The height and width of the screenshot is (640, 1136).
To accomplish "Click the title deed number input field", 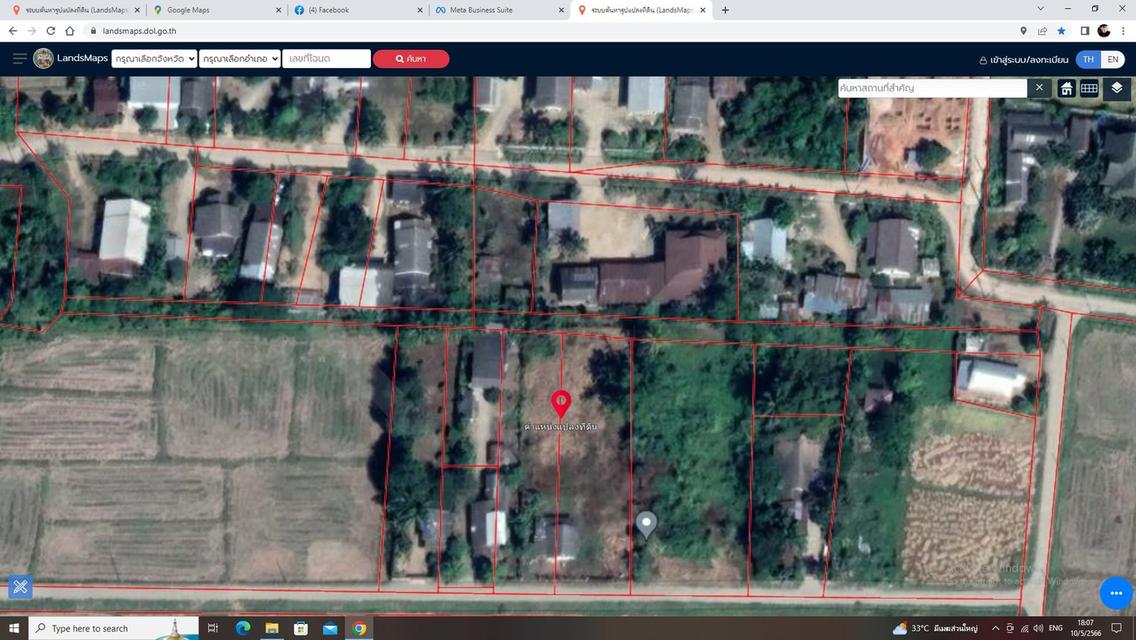I will (327, 59).
